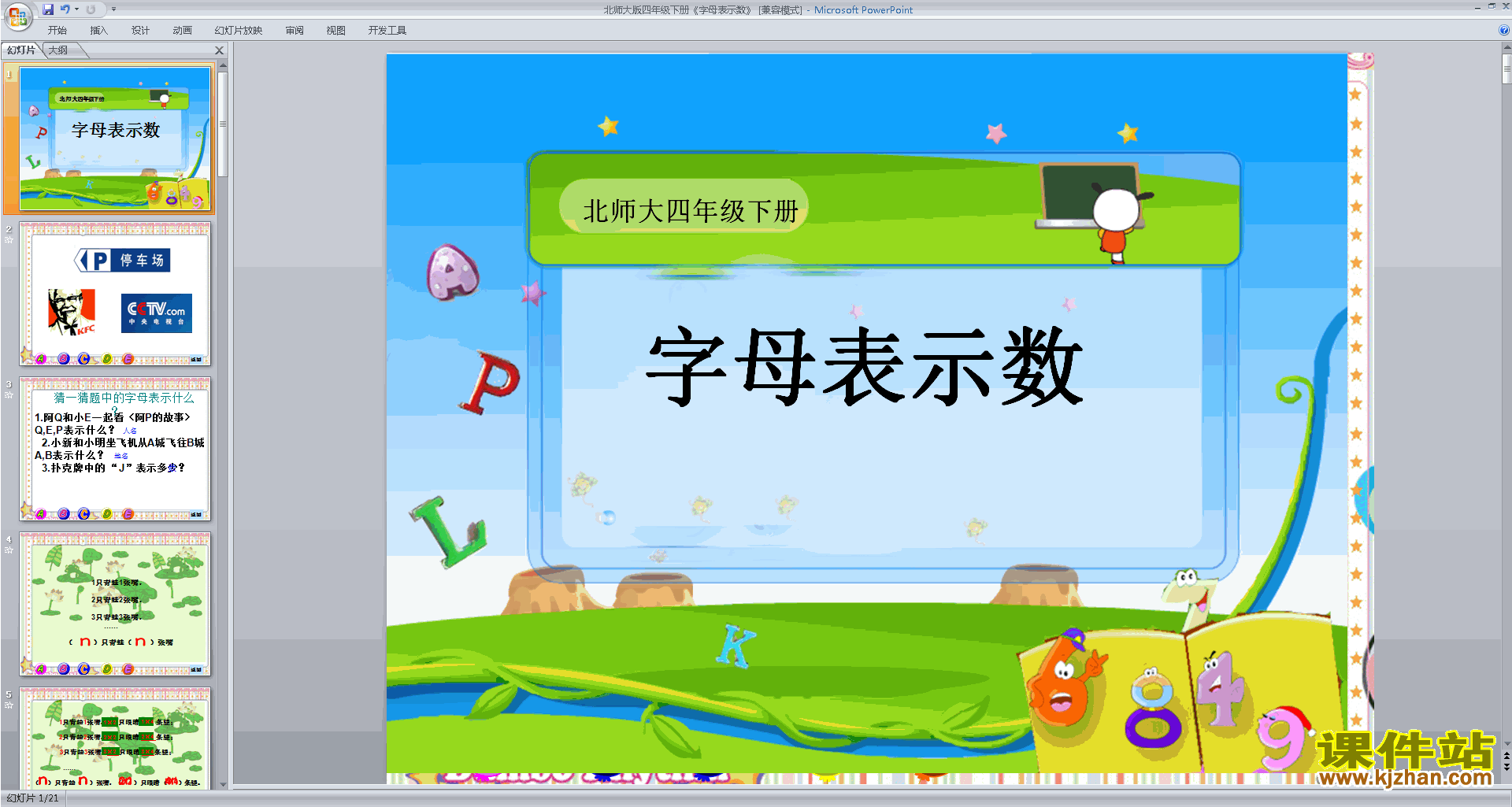Click the main editor scroll-down arrow
The width and height of the screenshot is (1512, 807).
point(1506,743)
